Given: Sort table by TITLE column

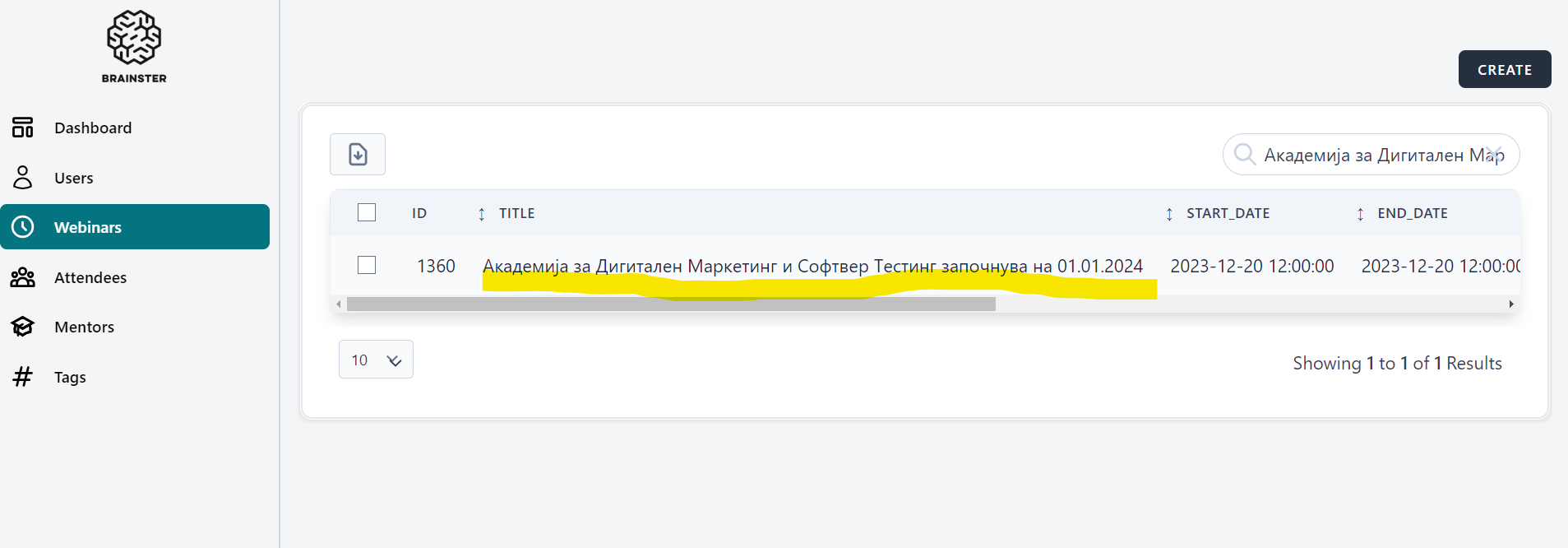Looking at the screenshot, I should (x=482, y=214).
